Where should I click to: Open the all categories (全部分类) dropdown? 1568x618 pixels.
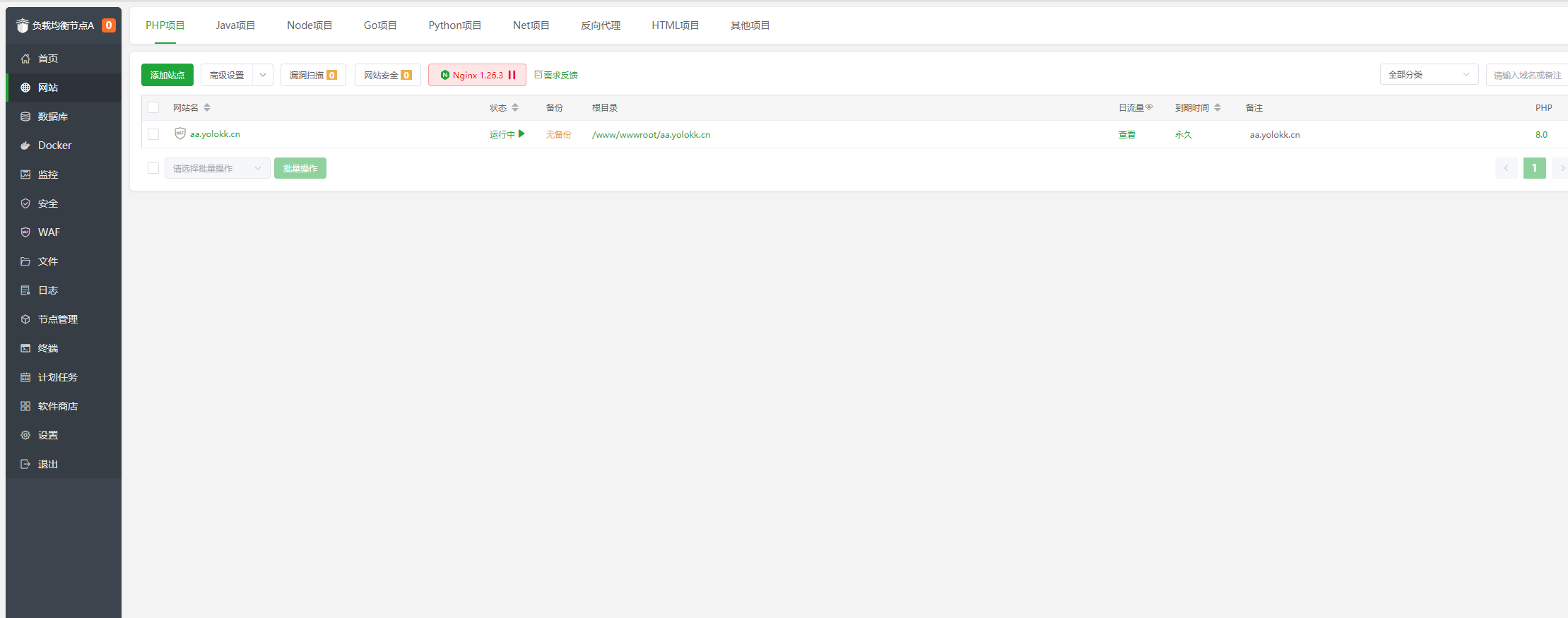1428,75
